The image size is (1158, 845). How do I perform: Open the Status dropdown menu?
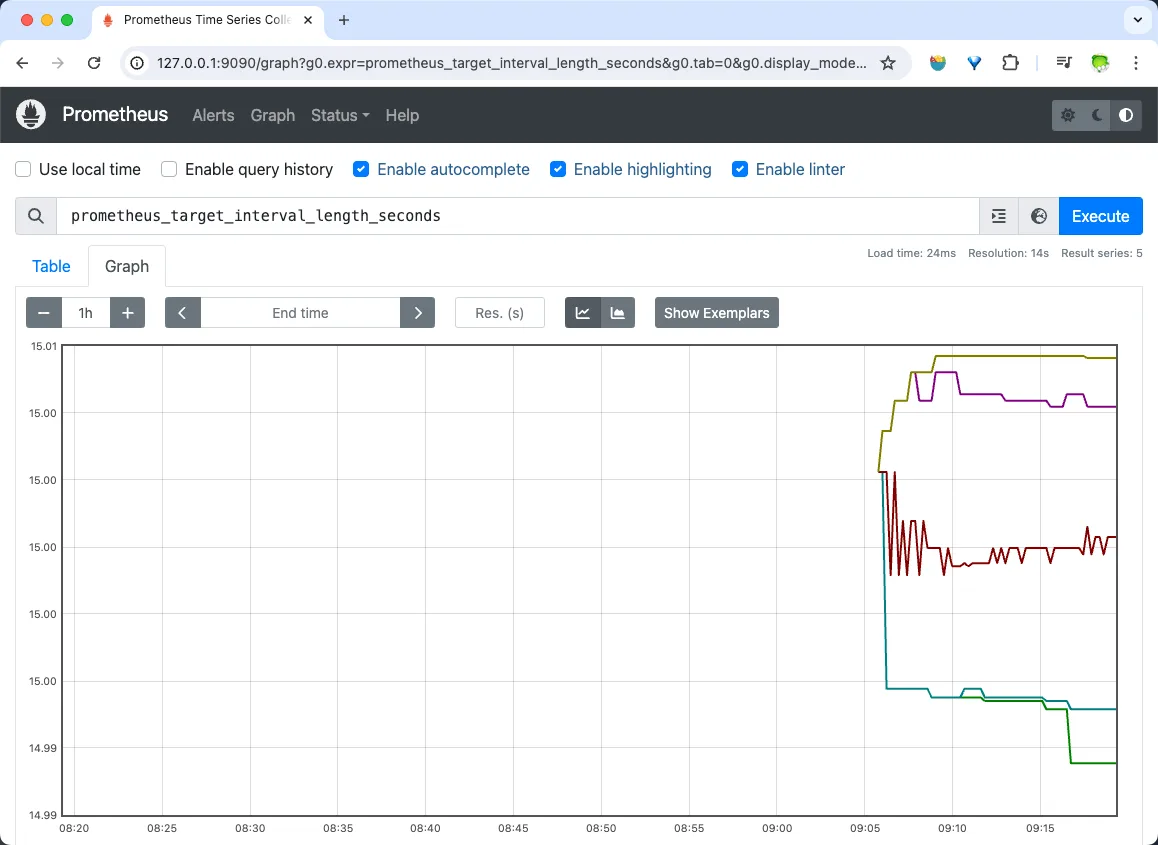coord(340,116)
